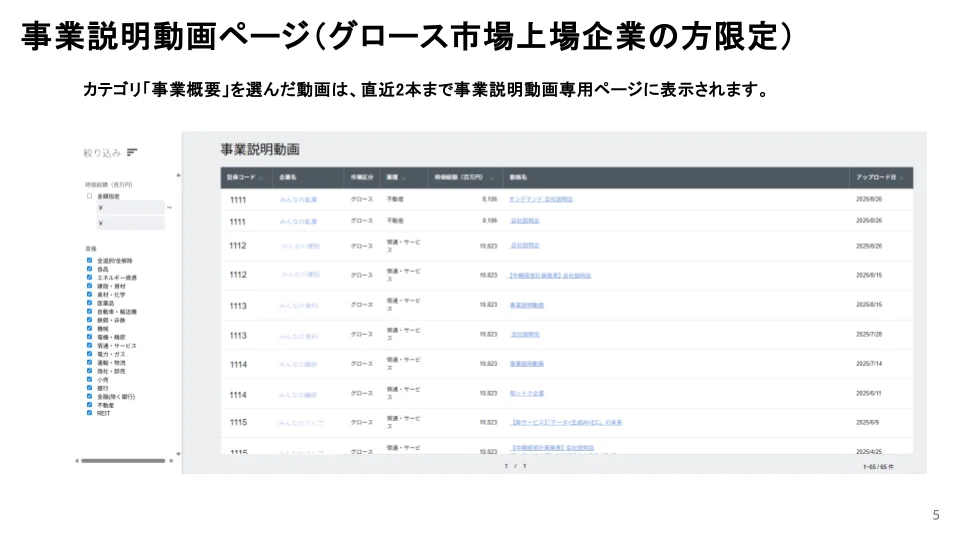Click sort arrow on アップロード日 column
The width and height of the screenshot is (960, 540).
pos(903,178)
